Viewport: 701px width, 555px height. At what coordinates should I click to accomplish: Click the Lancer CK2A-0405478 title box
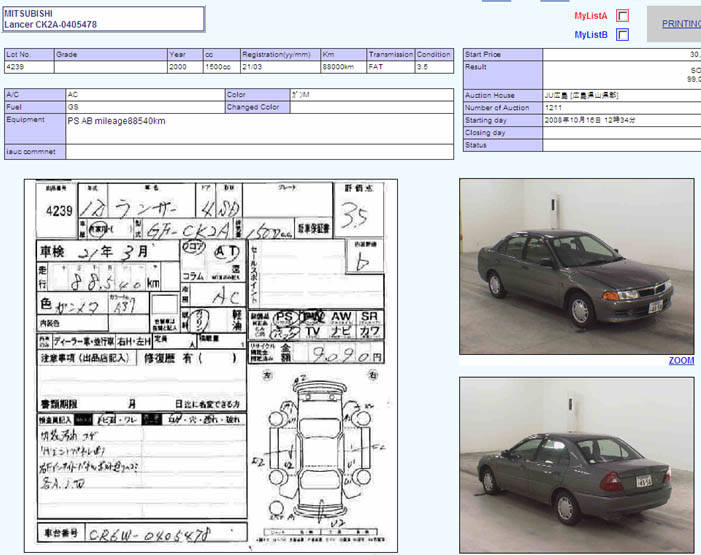pyautogui.click(x=104, y=19)
